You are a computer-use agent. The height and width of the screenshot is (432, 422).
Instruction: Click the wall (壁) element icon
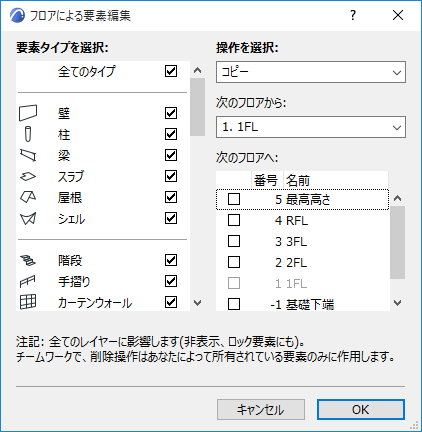click(x=28, y=113)
